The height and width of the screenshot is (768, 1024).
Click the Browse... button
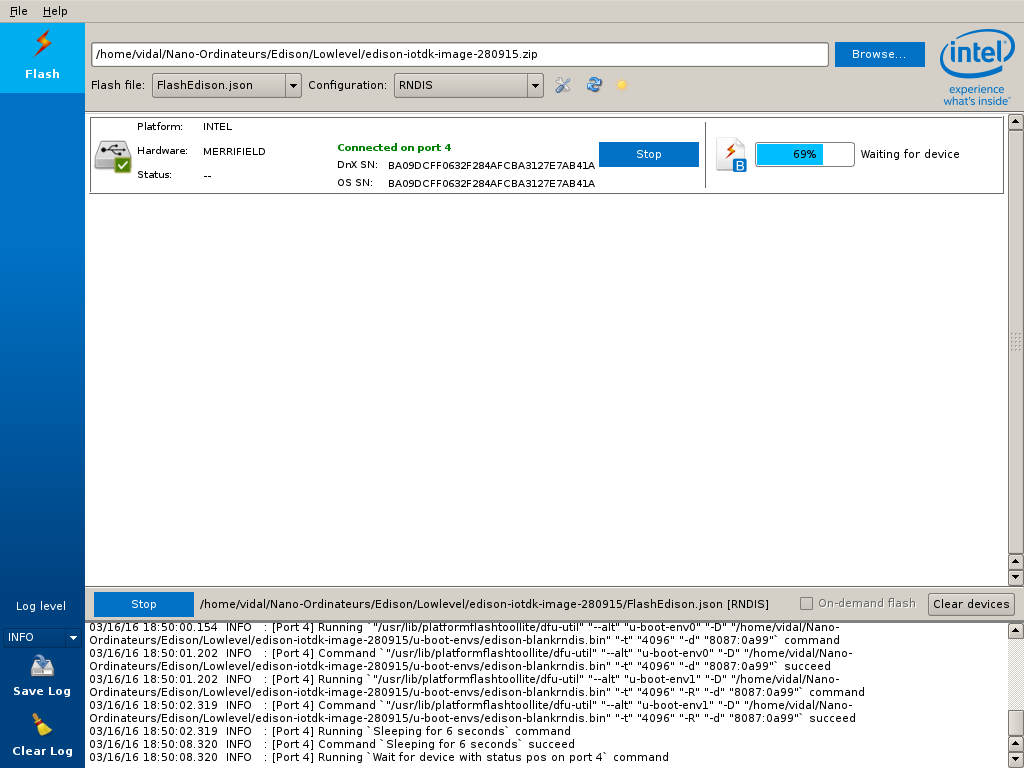coord(879,54)
